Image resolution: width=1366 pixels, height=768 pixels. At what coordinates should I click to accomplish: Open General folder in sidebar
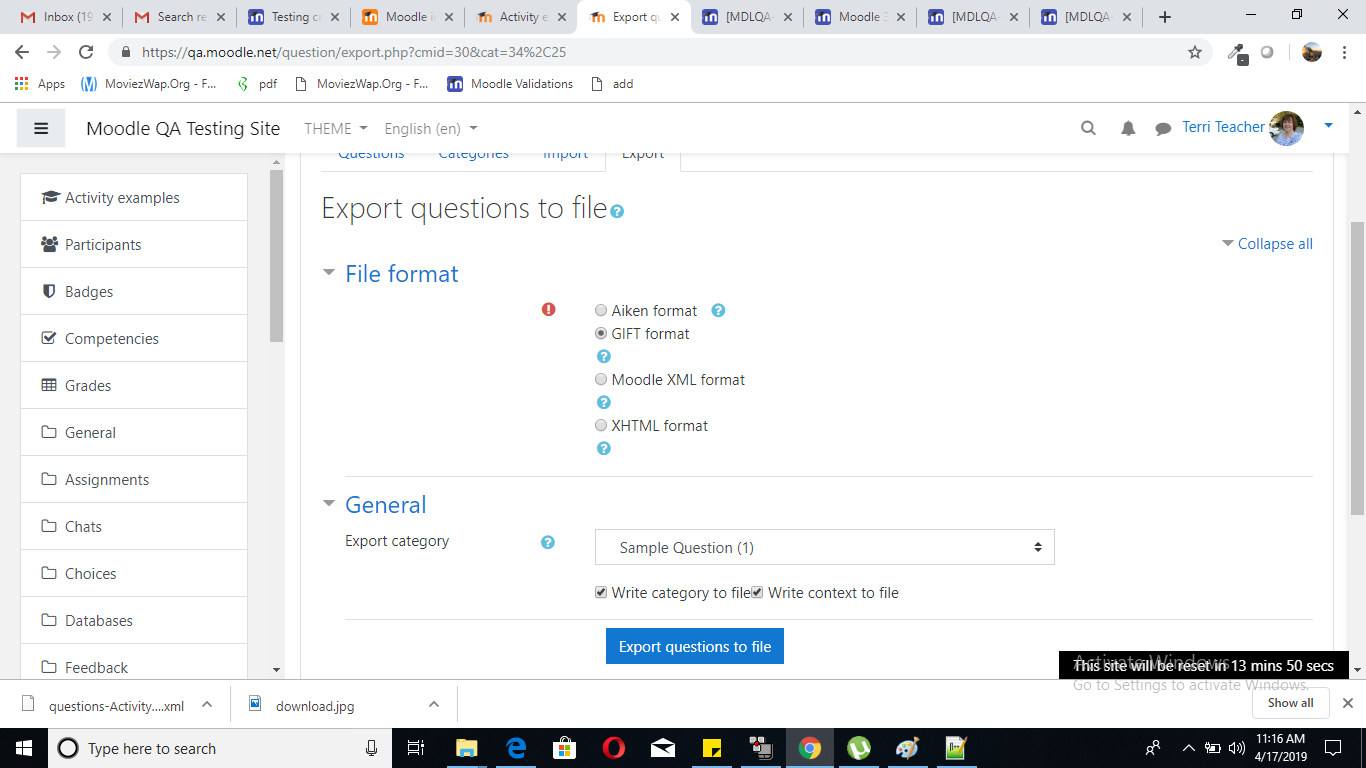[134, 433]
